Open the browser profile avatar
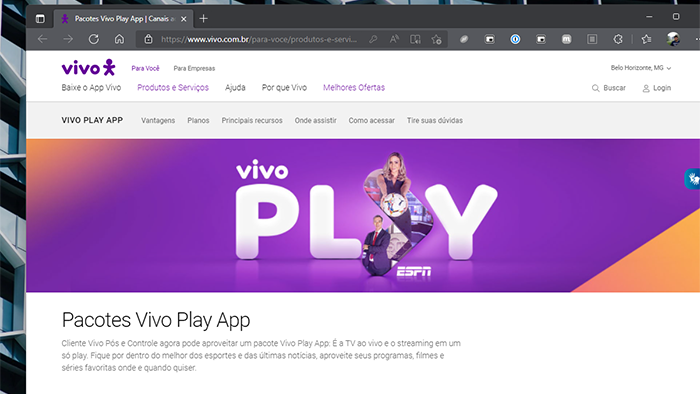Screen dimensions: 700x394 (x=673, y=39)
